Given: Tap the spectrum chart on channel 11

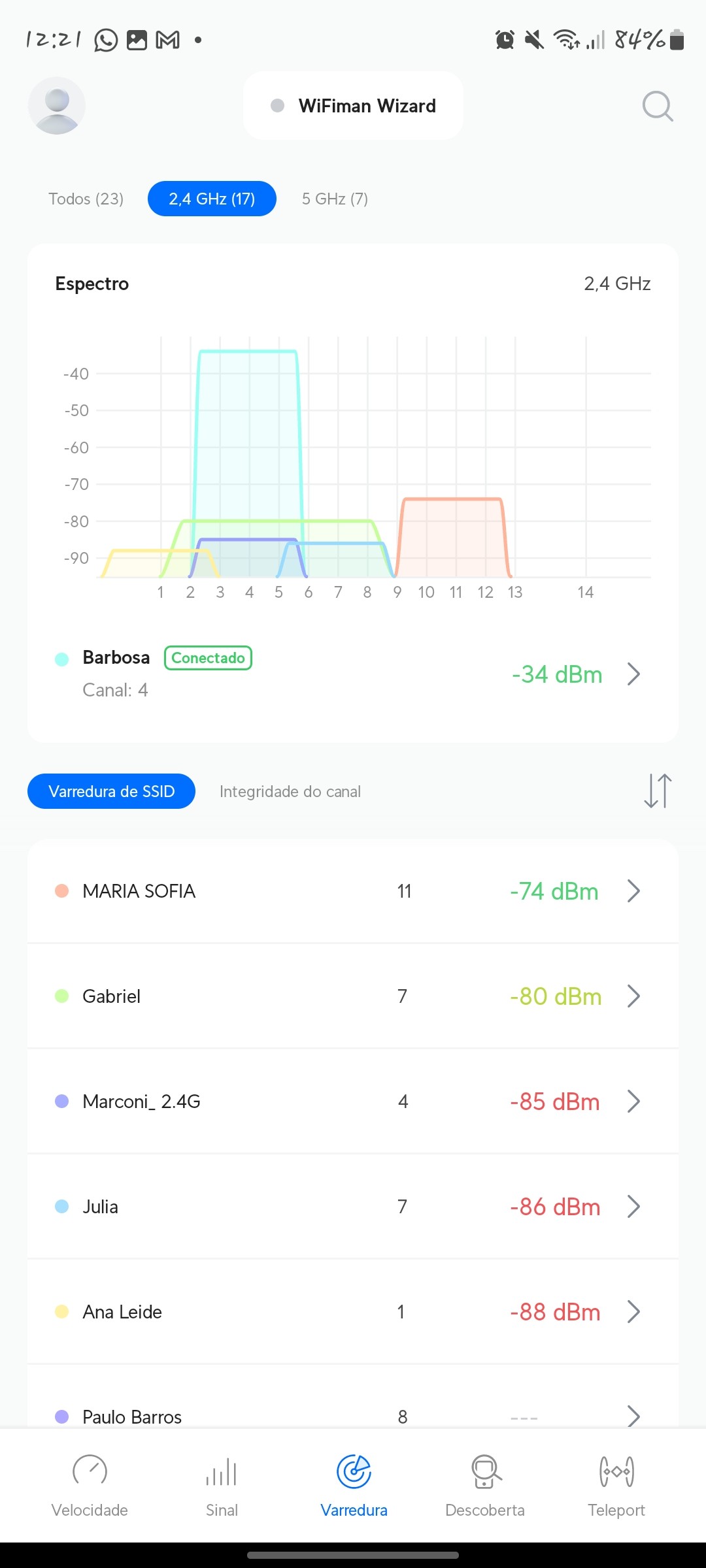Looking at the screenshot, I should [x=456, y=536].
